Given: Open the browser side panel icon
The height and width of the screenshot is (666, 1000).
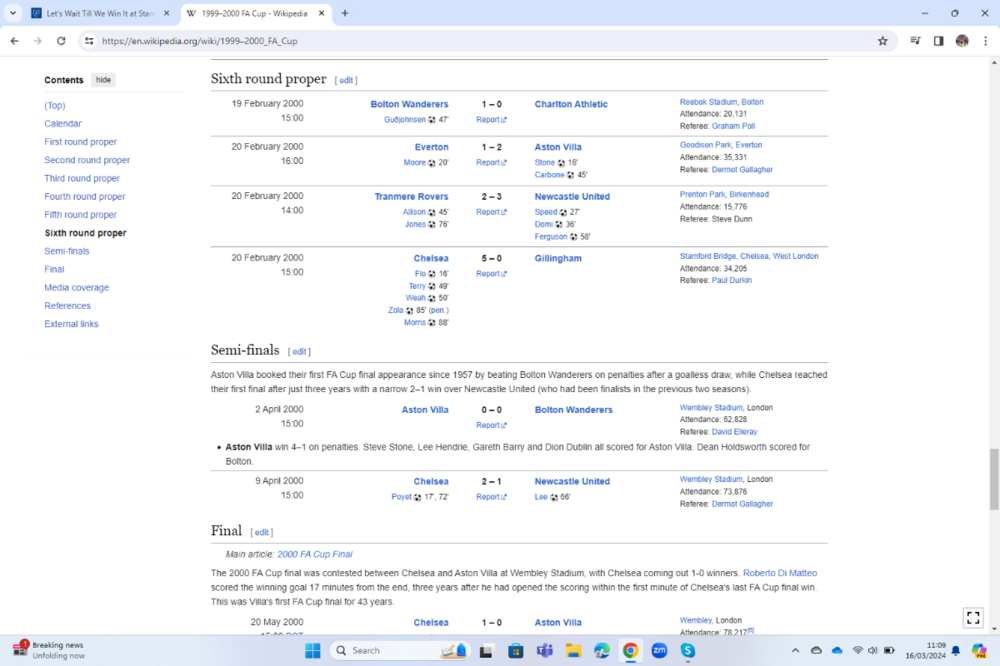Looking at the screenshot, I should (x=938, y=41).
